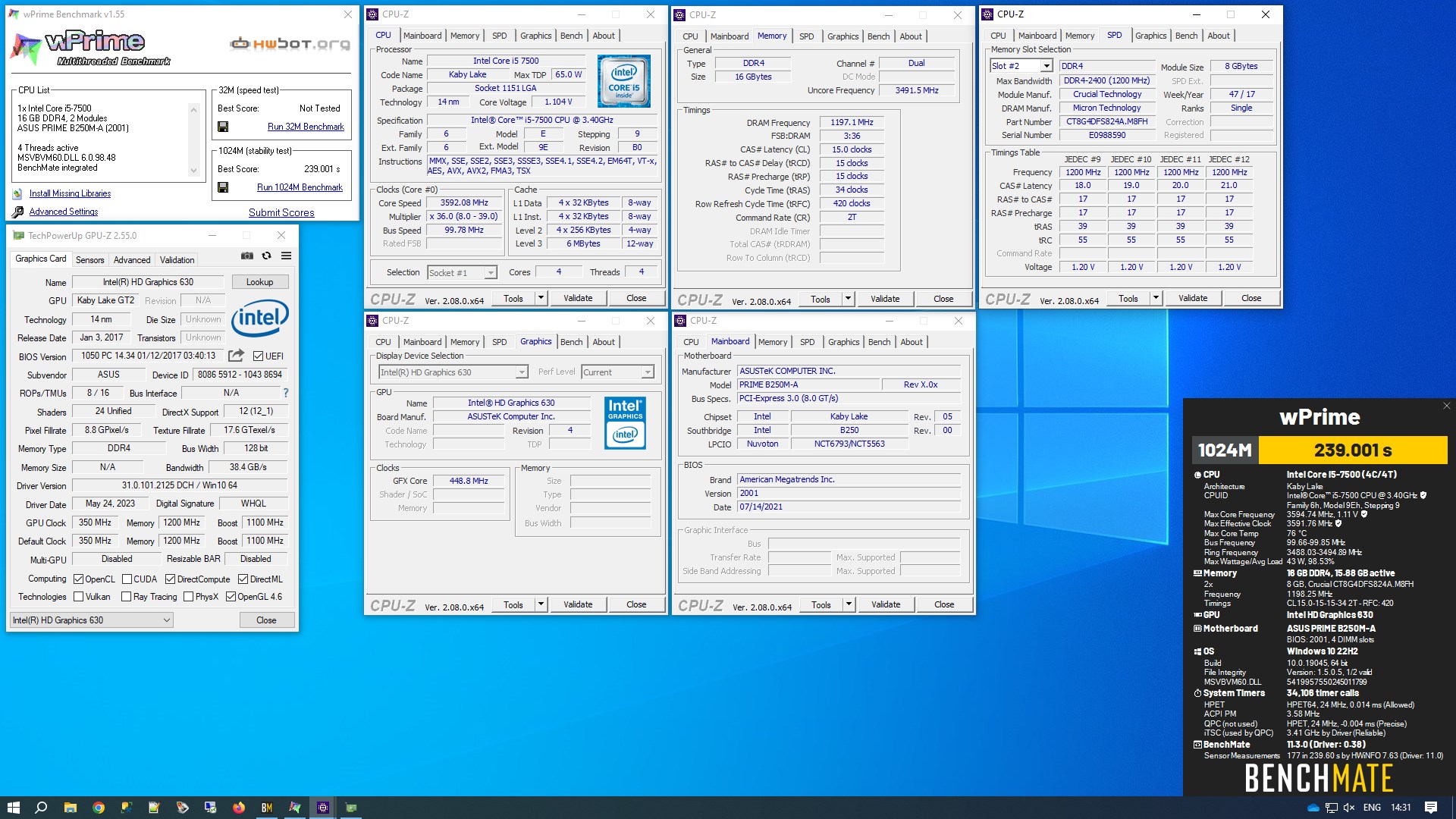Click the Intel Core i5 badge in CPU-Z
This screenshot has width=1456, height=819.
click(x=623, y=80)
